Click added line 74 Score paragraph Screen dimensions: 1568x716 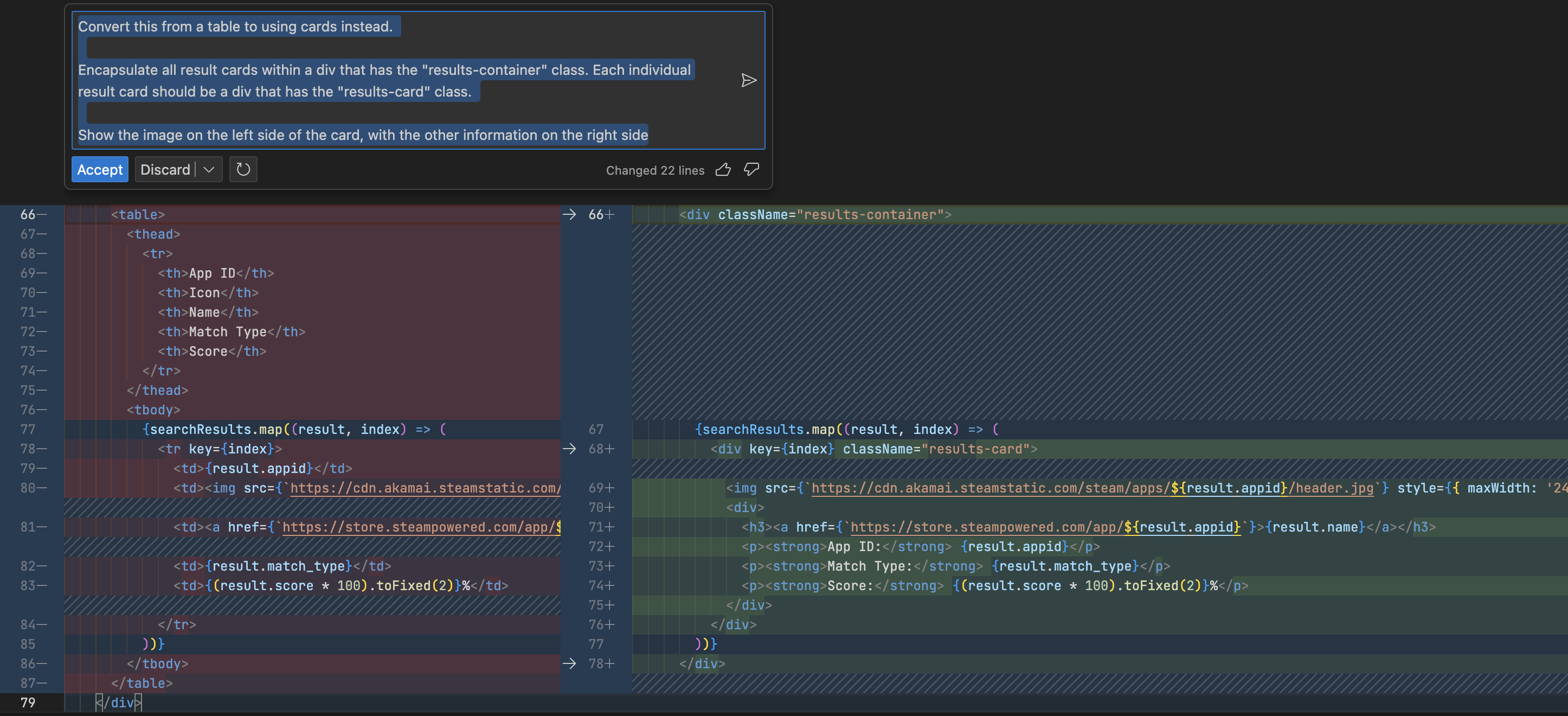(x=994, y=586)
